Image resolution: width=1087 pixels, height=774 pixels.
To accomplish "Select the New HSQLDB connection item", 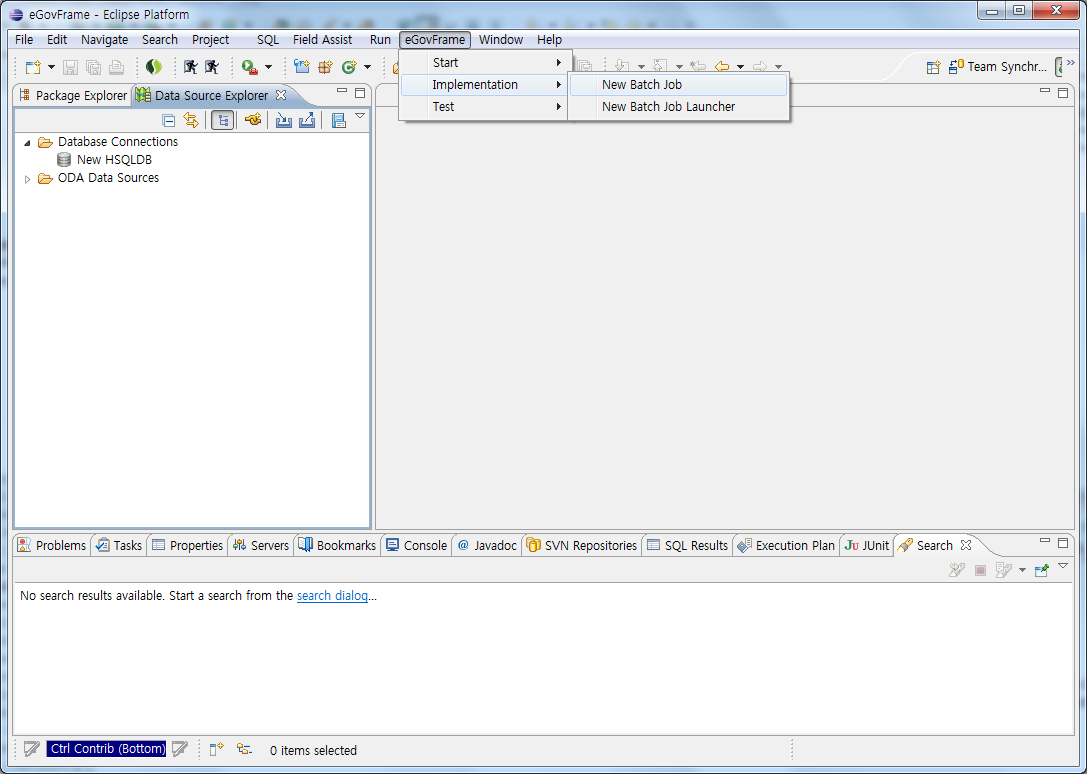I will [x=113, y=160].
